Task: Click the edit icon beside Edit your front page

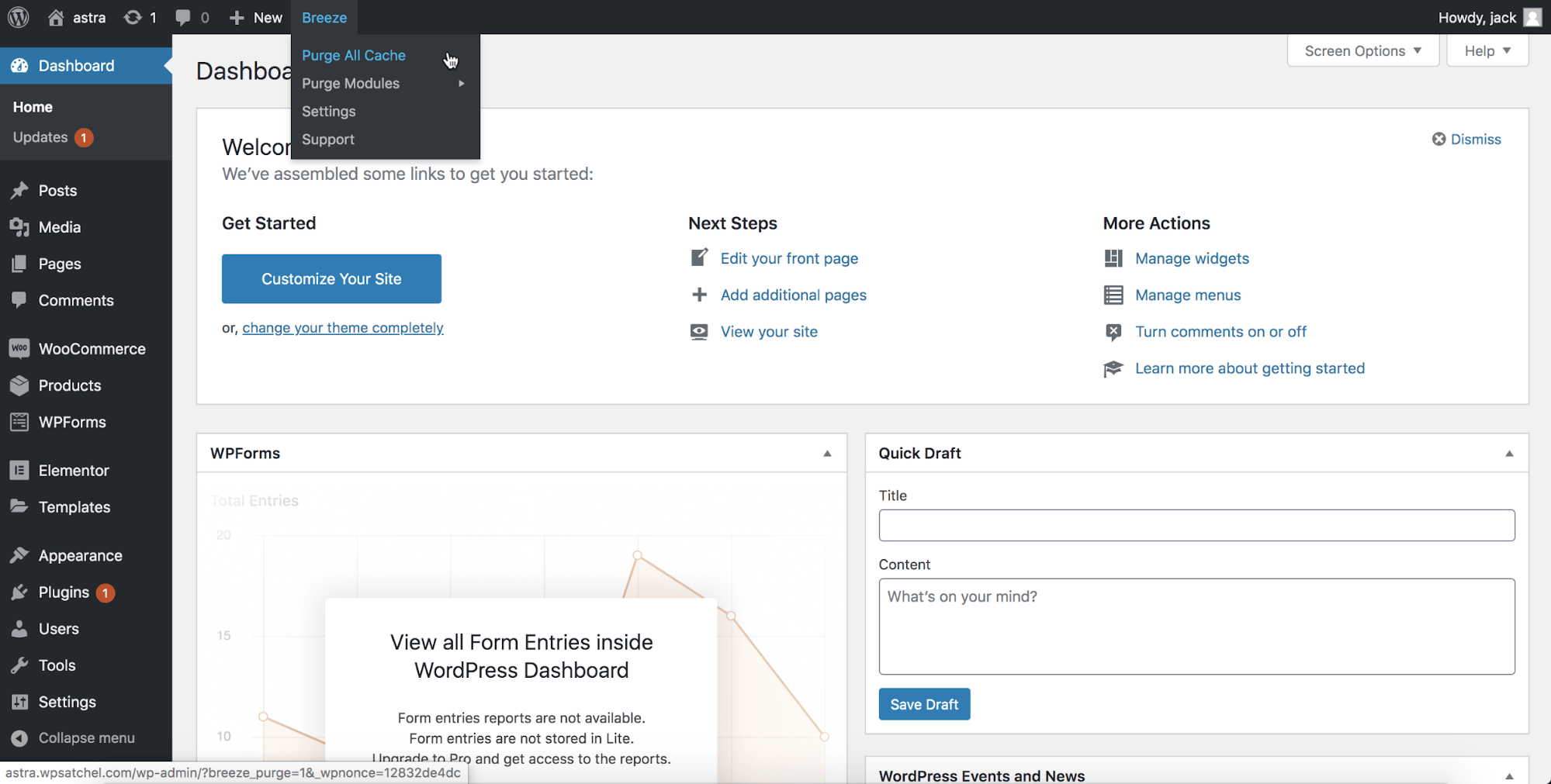Action: 699,257
